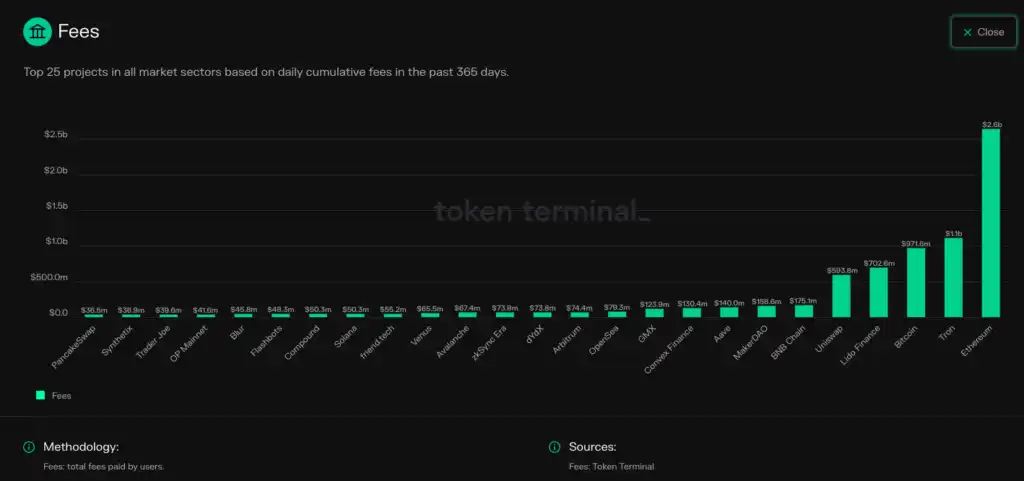Click the Fees bank icon in header
Image resolution: width=1024 pixels, height=481 pixels.
[x=37, y=32]
